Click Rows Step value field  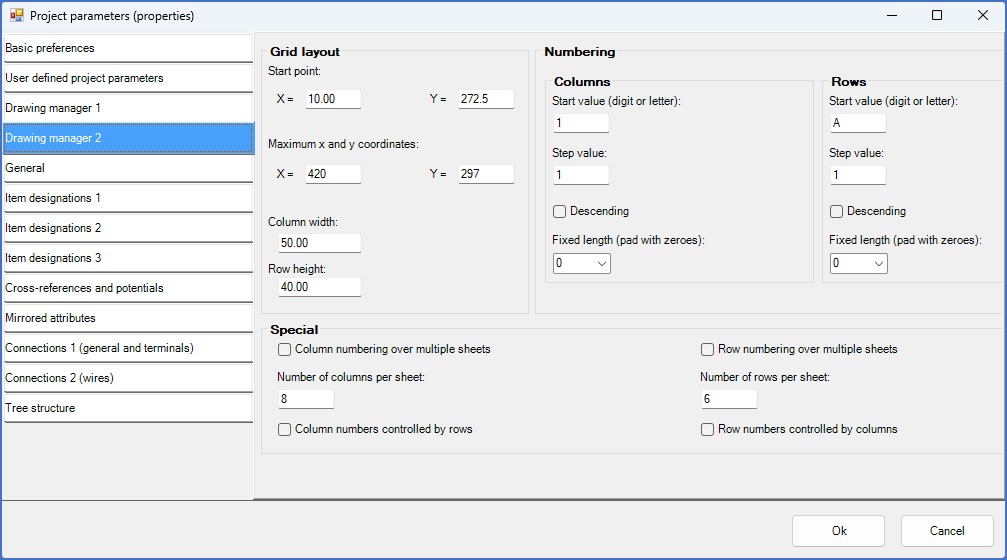coord(858,175)
